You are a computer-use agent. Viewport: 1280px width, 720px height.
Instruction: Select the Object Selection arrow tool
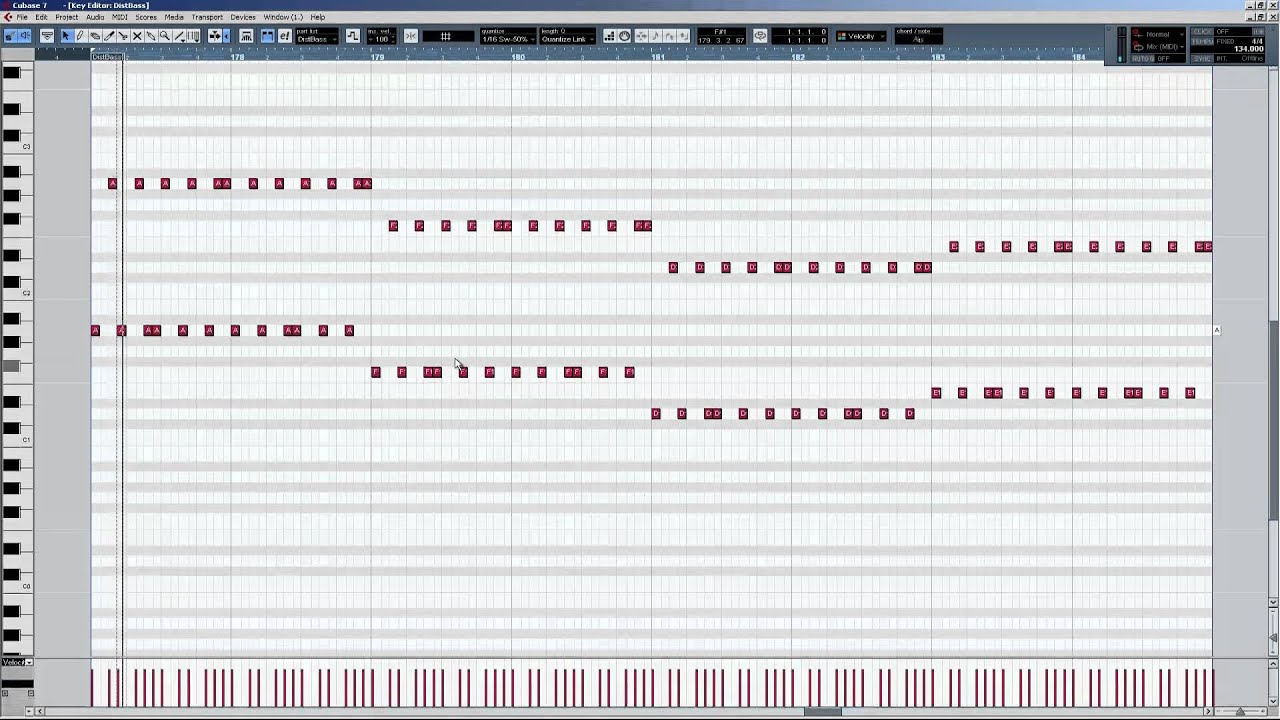click(66, 36)
